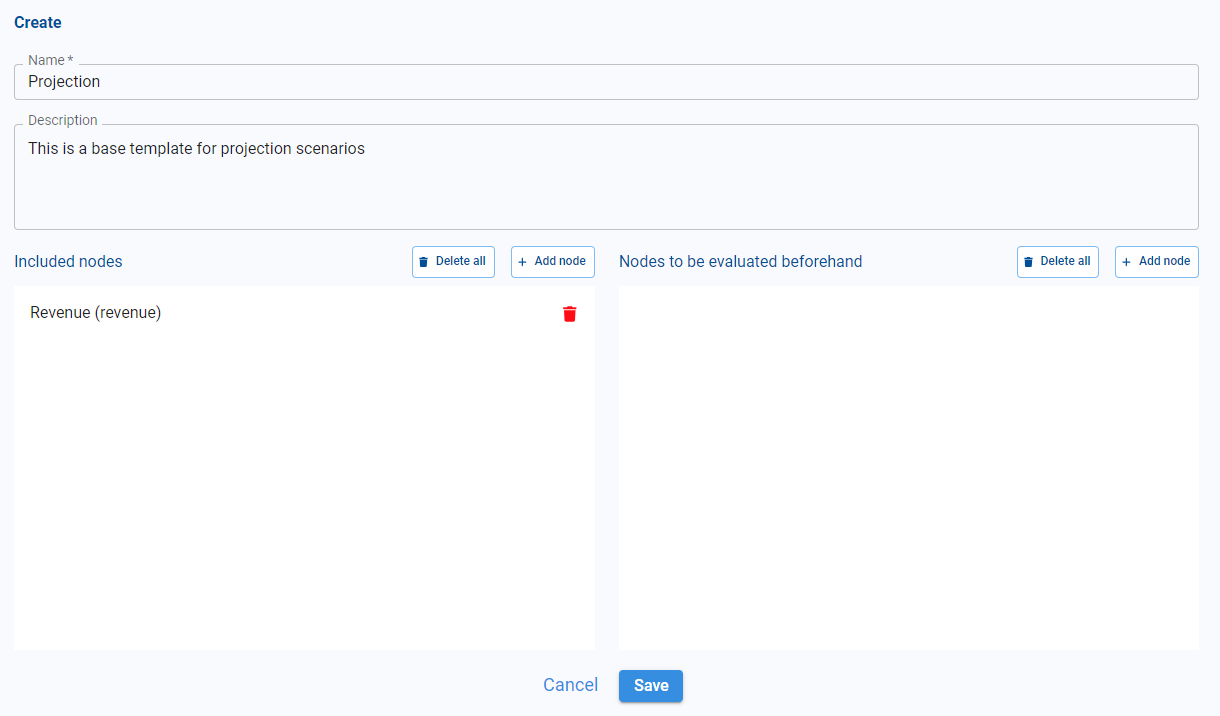The height and width of the screenshot is (716, 1220).
Task: Cancel creating the template
Action: [570, 685]
